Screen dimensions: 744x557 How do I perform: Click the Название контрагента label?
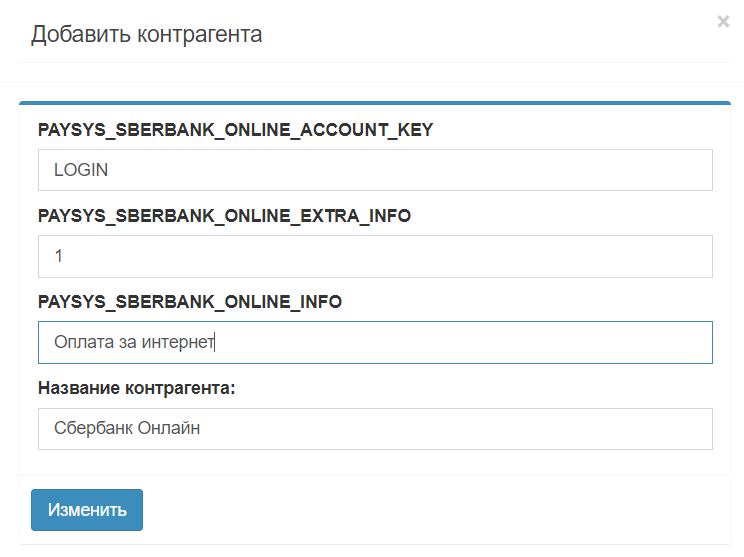pyautogui.click(x=137, y=388)
